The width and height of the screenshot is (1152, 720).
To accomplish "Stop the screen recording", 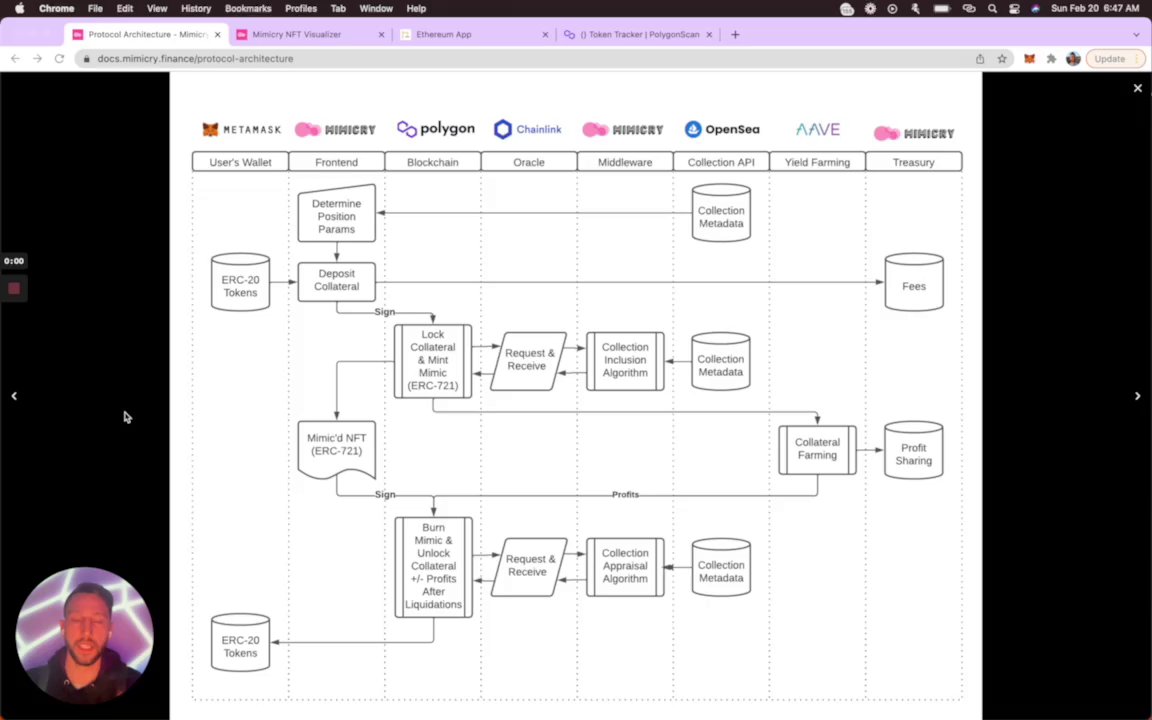I will coord(14,289).
